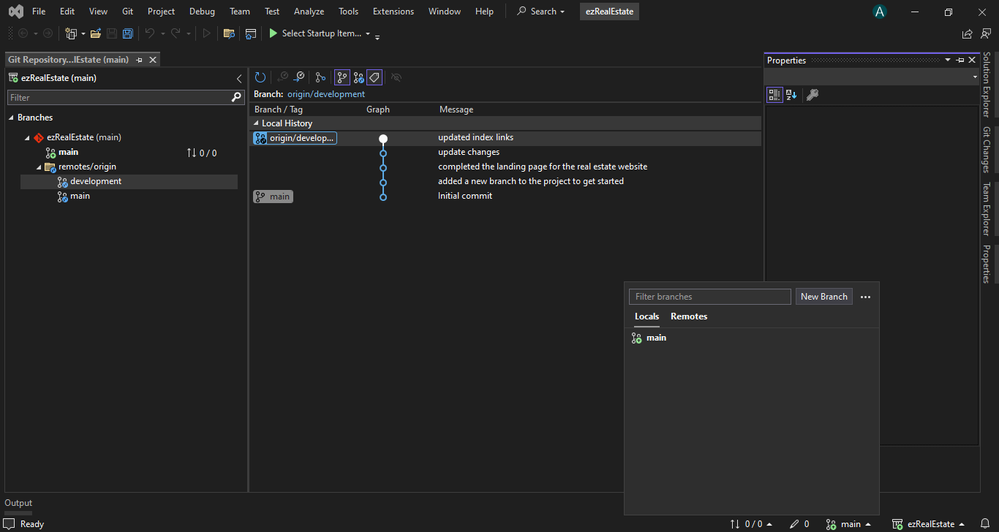Toggle Show Tags icon in history toolbar
999x532 pixels.
click(375, 78)
